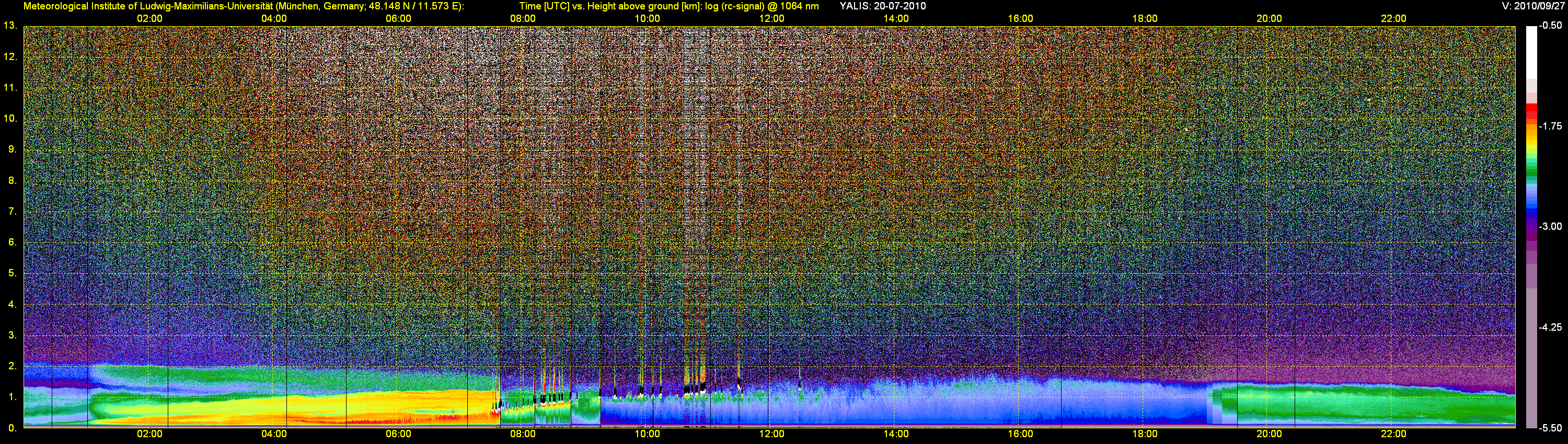Pick the "10." height axis label

(10, 119)
